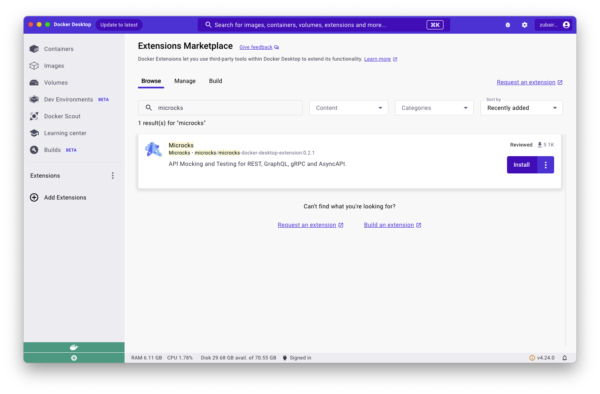Image resolution: width=600 pixels, height=394 pixels.
Task: Click the notifications bell icon
Action: tap(565, 358)
